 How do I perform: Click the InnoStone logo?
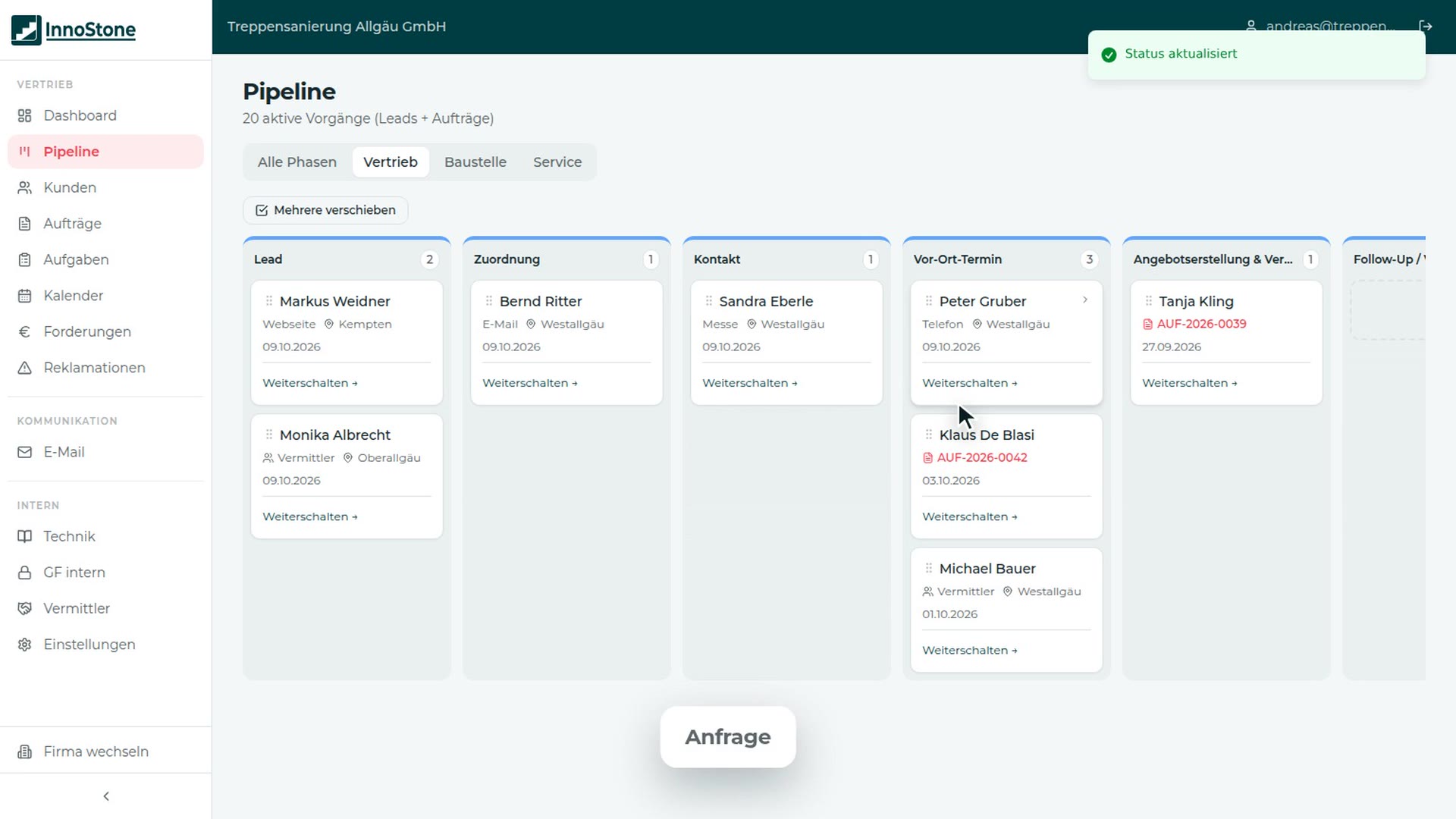pos(74,30)
